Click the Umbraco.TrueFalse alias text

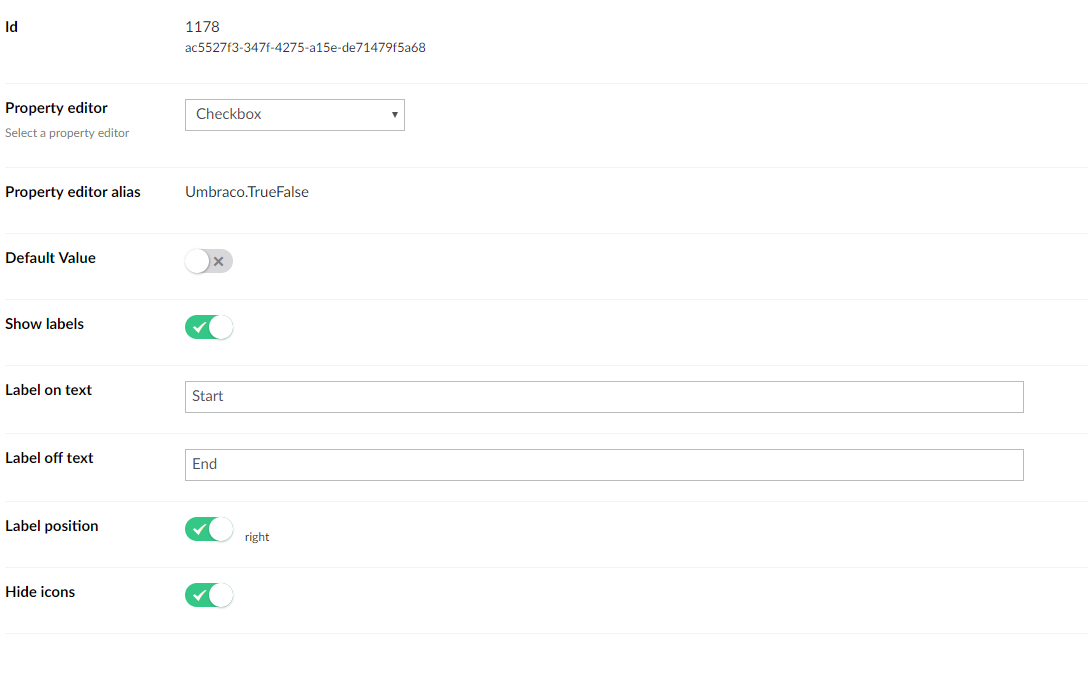pyautogui.click(x=246, y=191)
